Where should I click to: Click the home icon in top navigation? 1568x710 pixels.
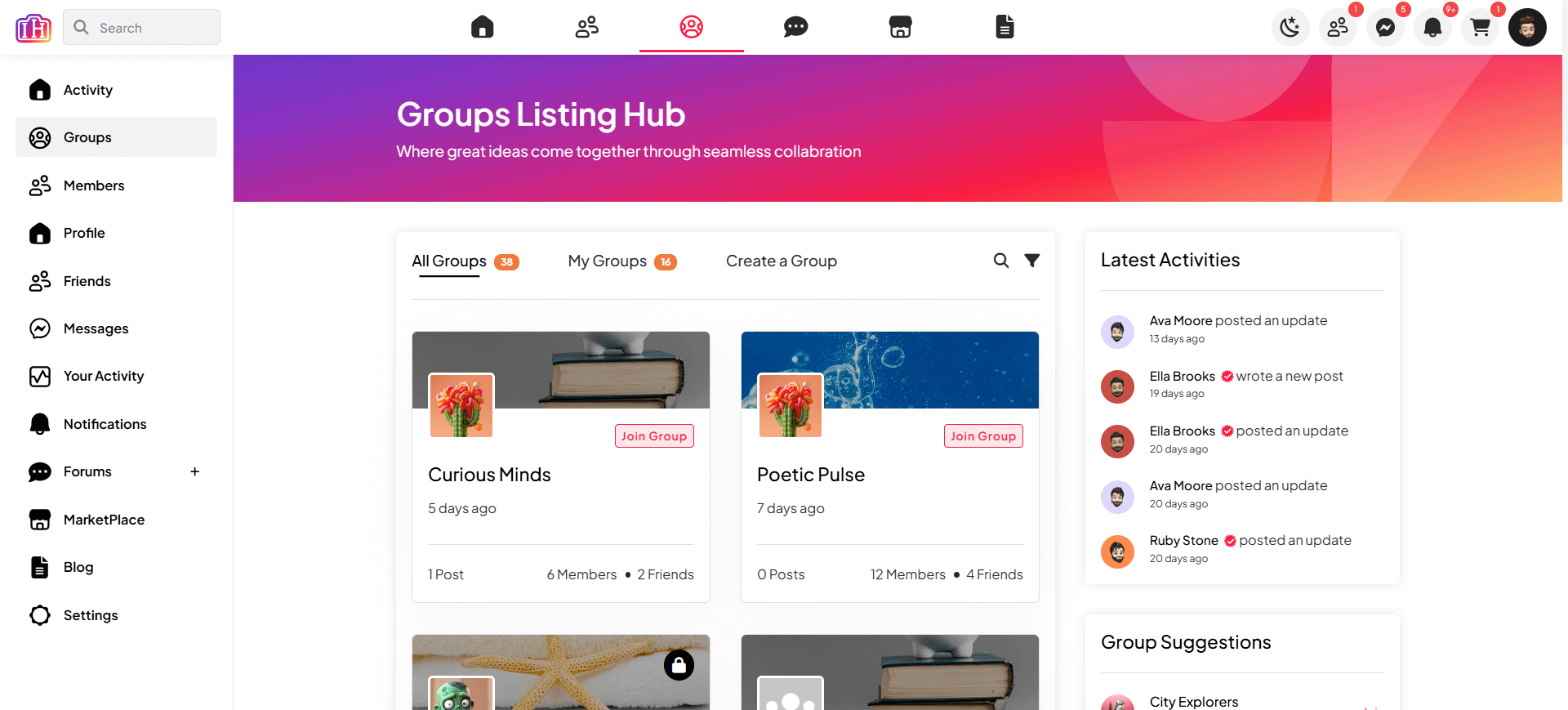(483, 27)
